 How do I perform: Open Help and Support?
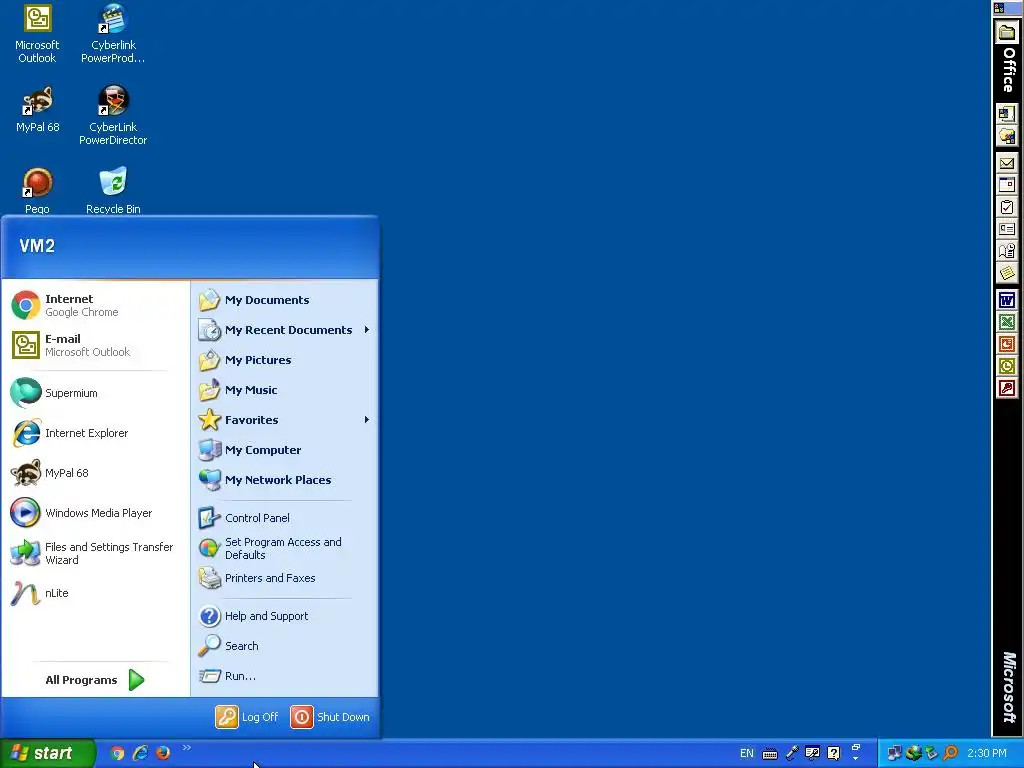[x=285, y=616]
